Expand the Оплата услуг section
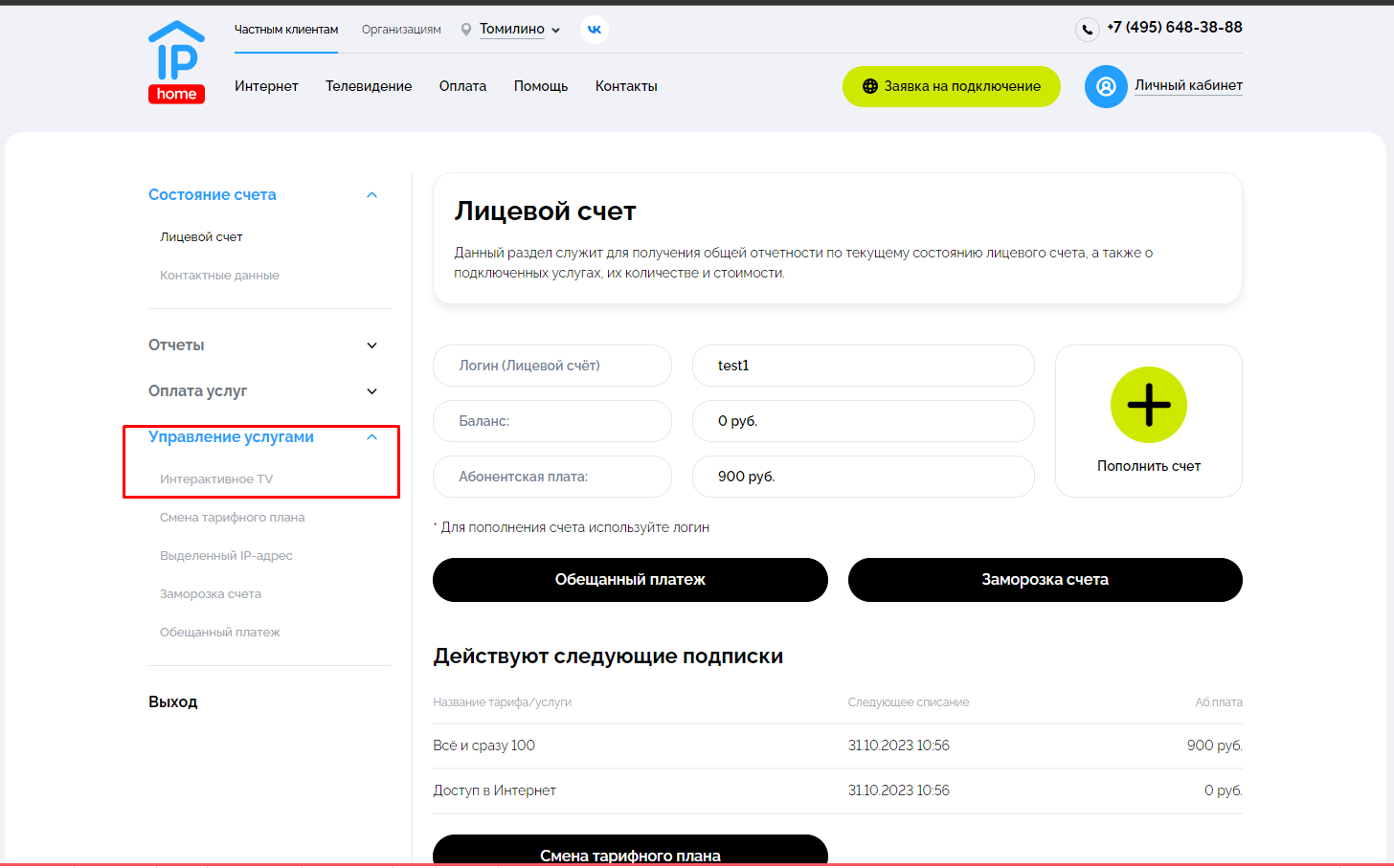 pyautogui.click(x=371, y=391)
